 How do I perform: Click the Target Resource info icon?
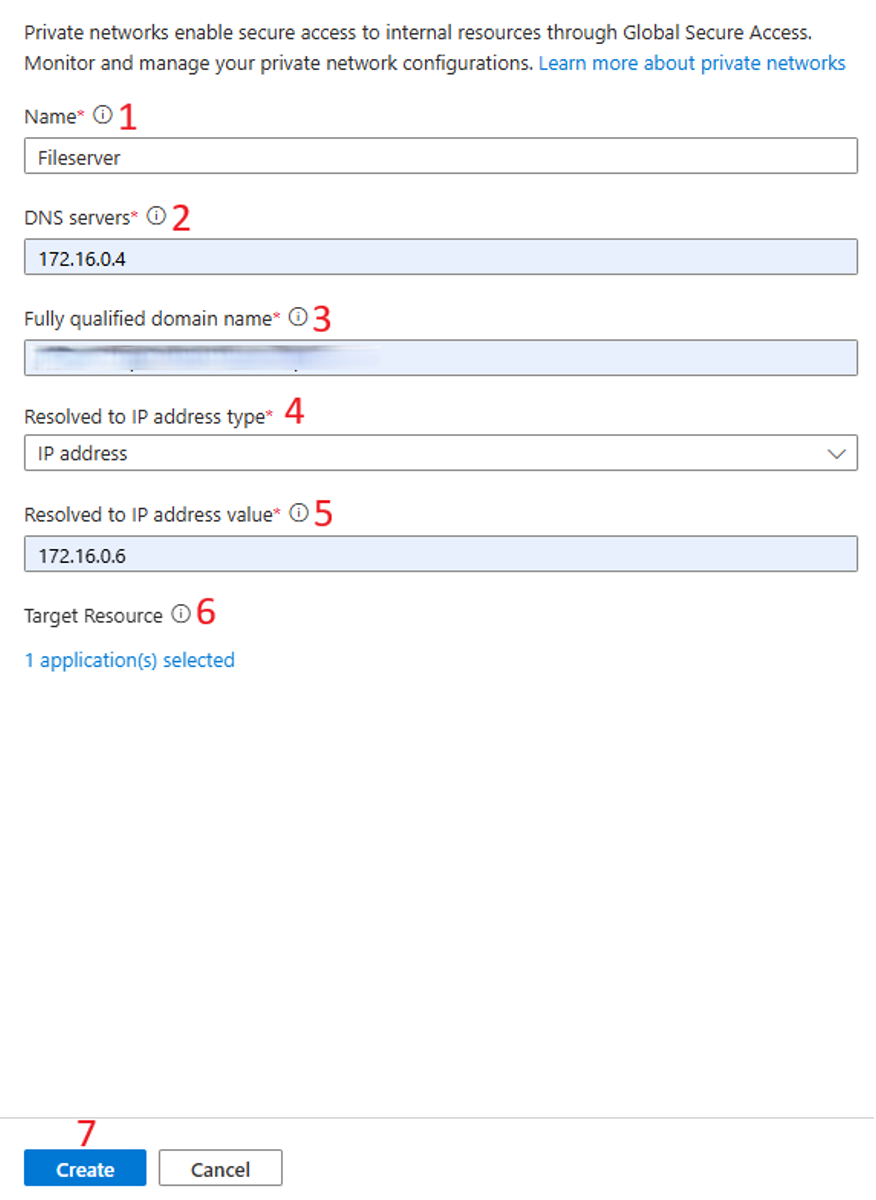tap(180, 615)
